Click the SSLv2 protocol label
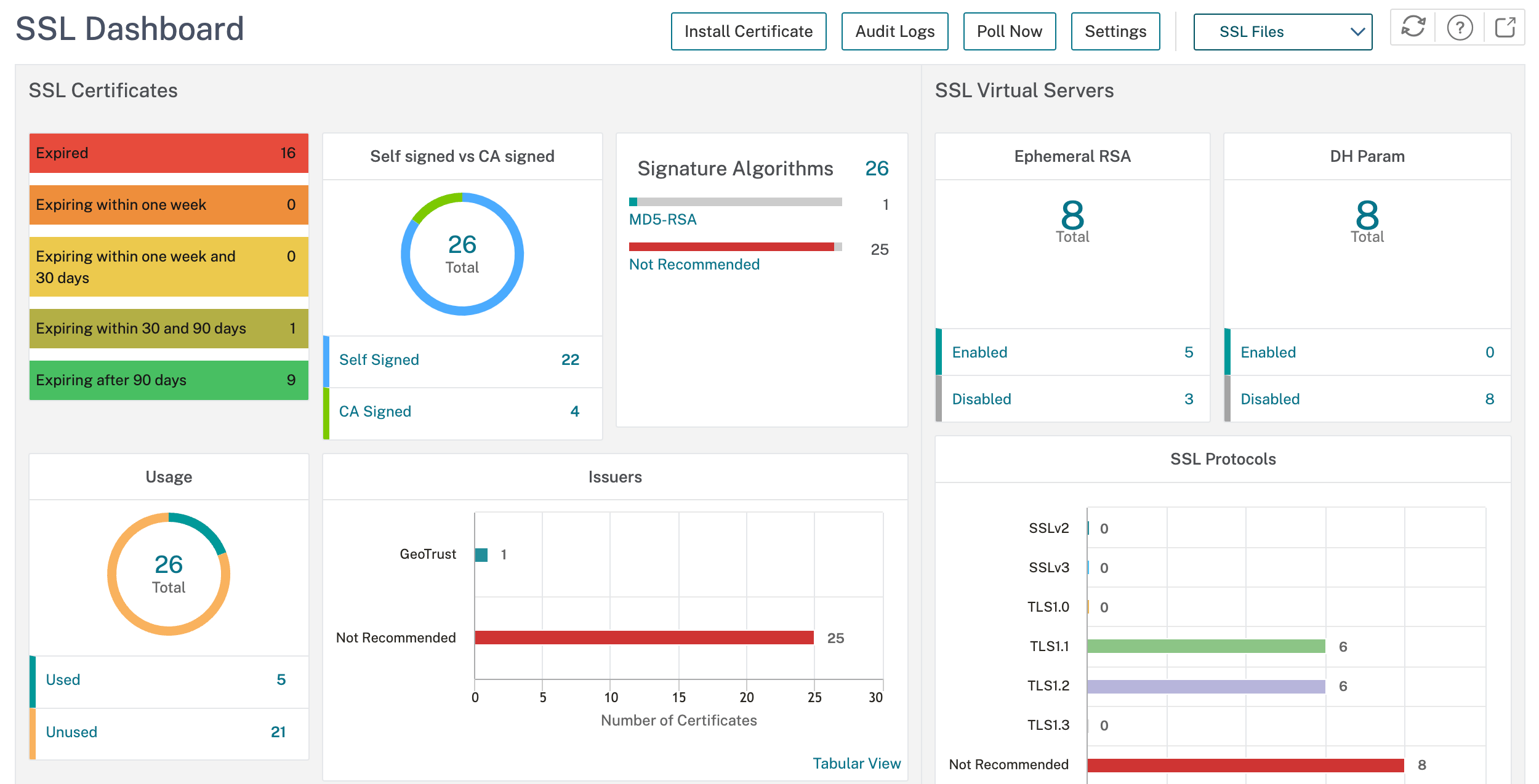Image resolution: width=1539 pixels, height=784 pixels. [1049, 528]
